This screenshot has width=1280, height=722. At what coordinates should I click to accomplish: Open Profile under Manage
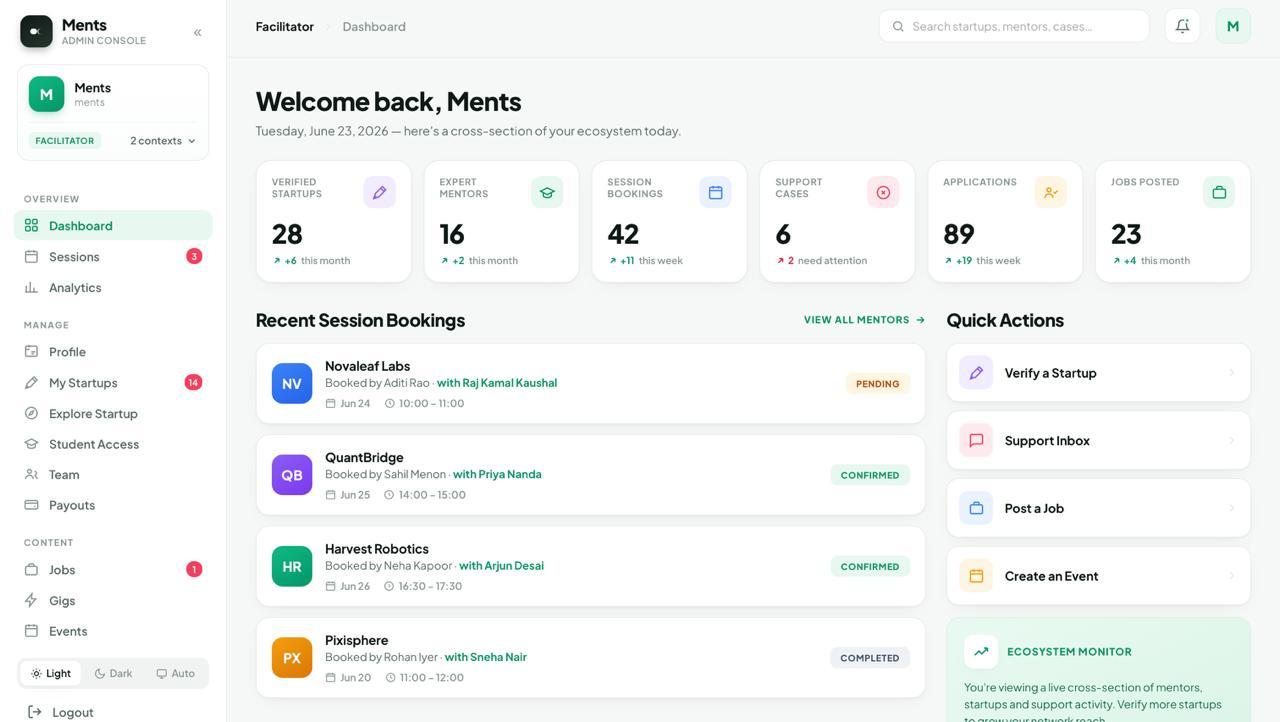click(113, 351)
